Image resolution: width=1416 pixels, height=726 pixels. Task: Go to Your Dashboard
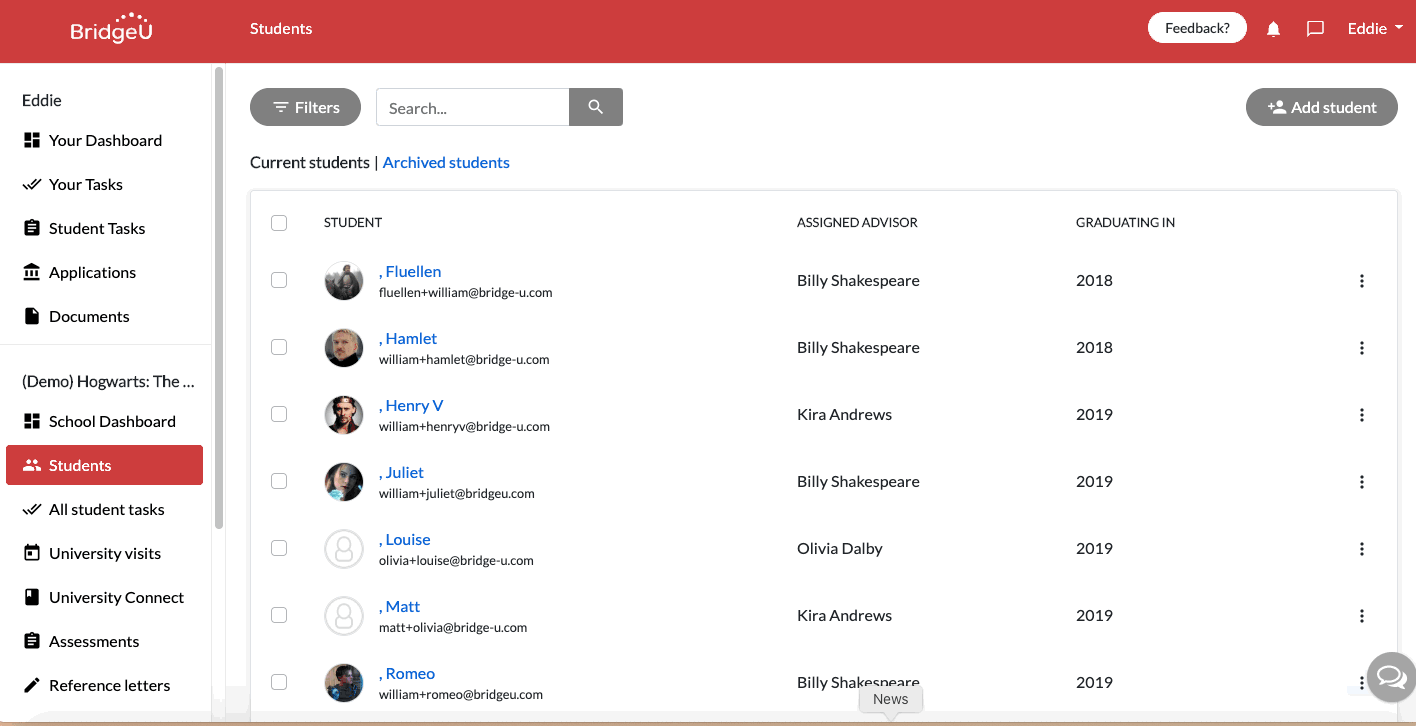click(x=105, y=140)
